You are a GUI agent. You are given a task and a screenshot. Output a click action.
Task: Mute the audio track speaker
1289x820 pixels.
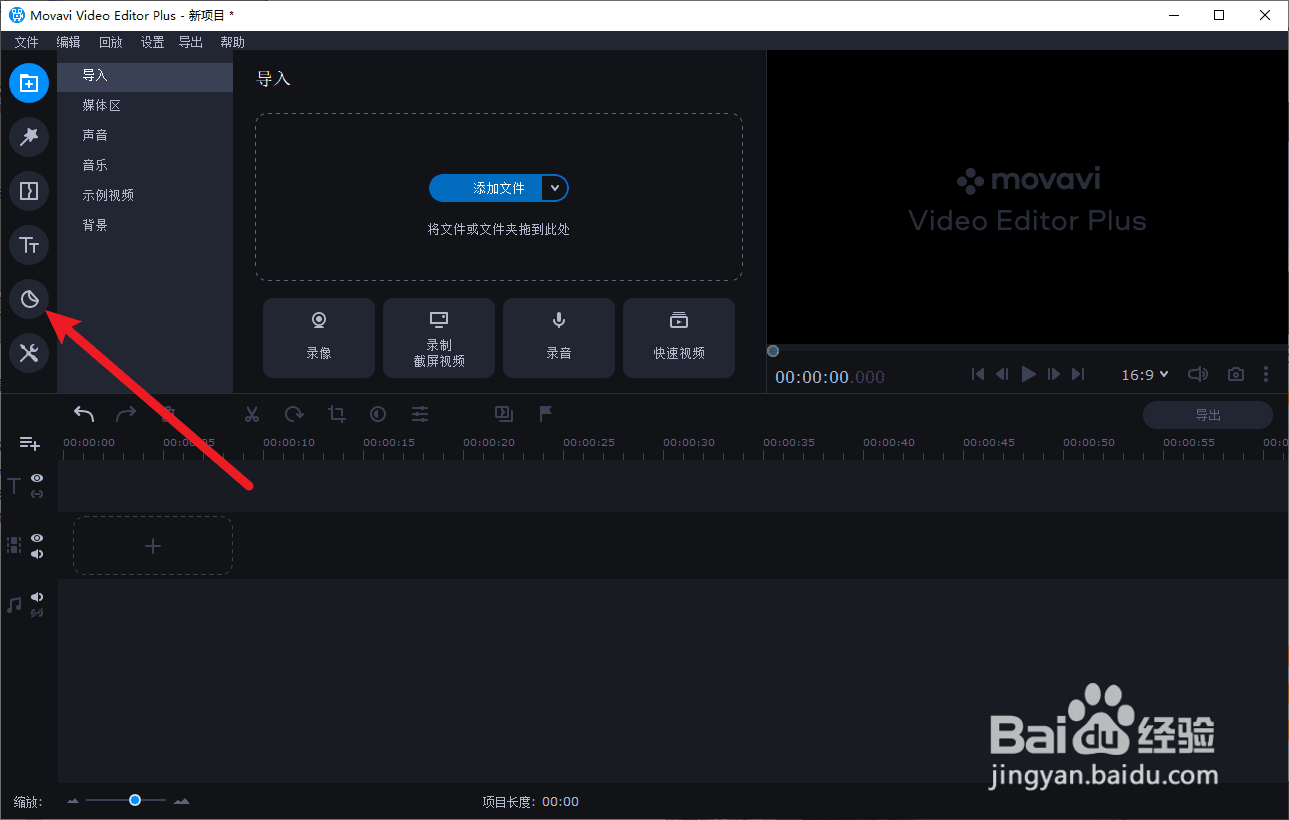point(37,597)
